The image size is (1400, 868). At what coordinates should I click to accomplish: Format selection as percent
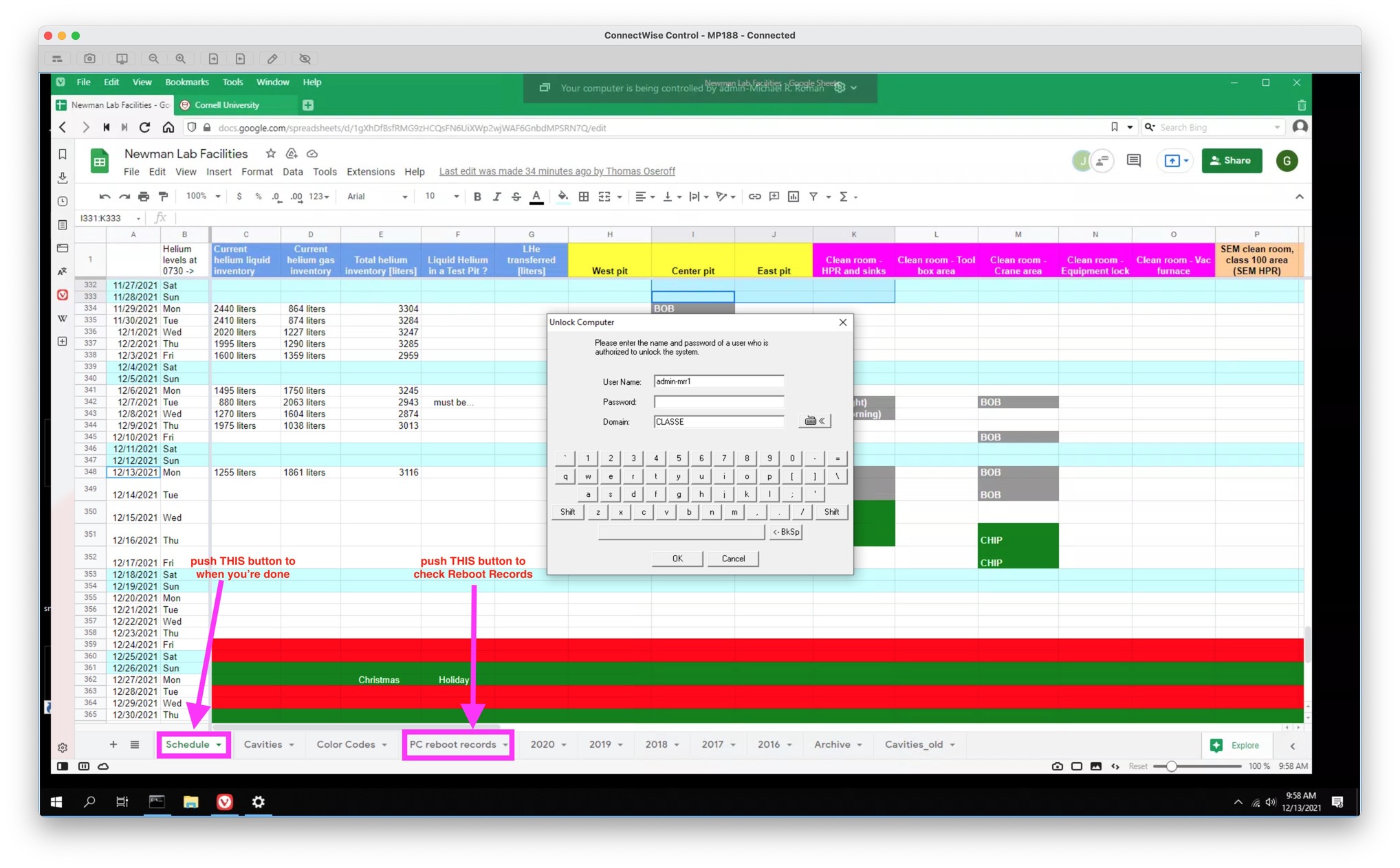[x=258, y=197]
